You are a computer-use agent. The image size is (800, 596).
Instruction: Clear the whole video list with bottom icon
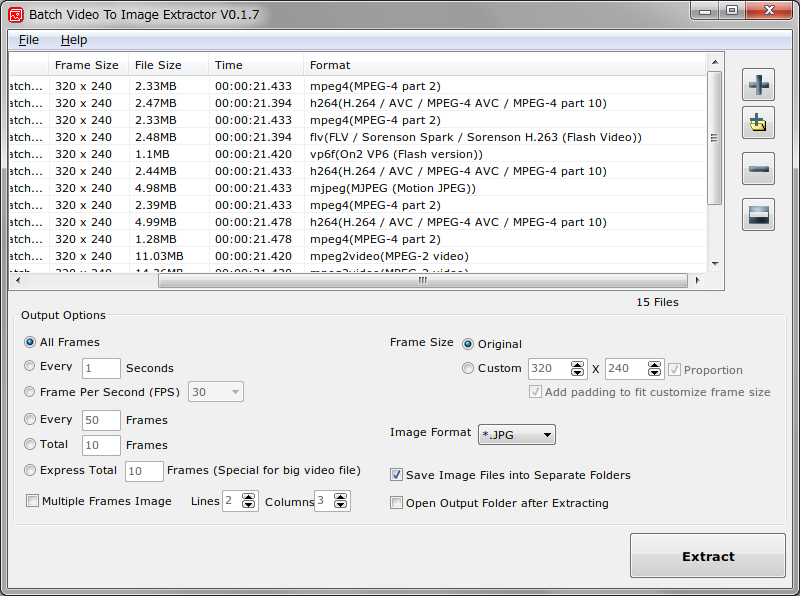[758, 214]
